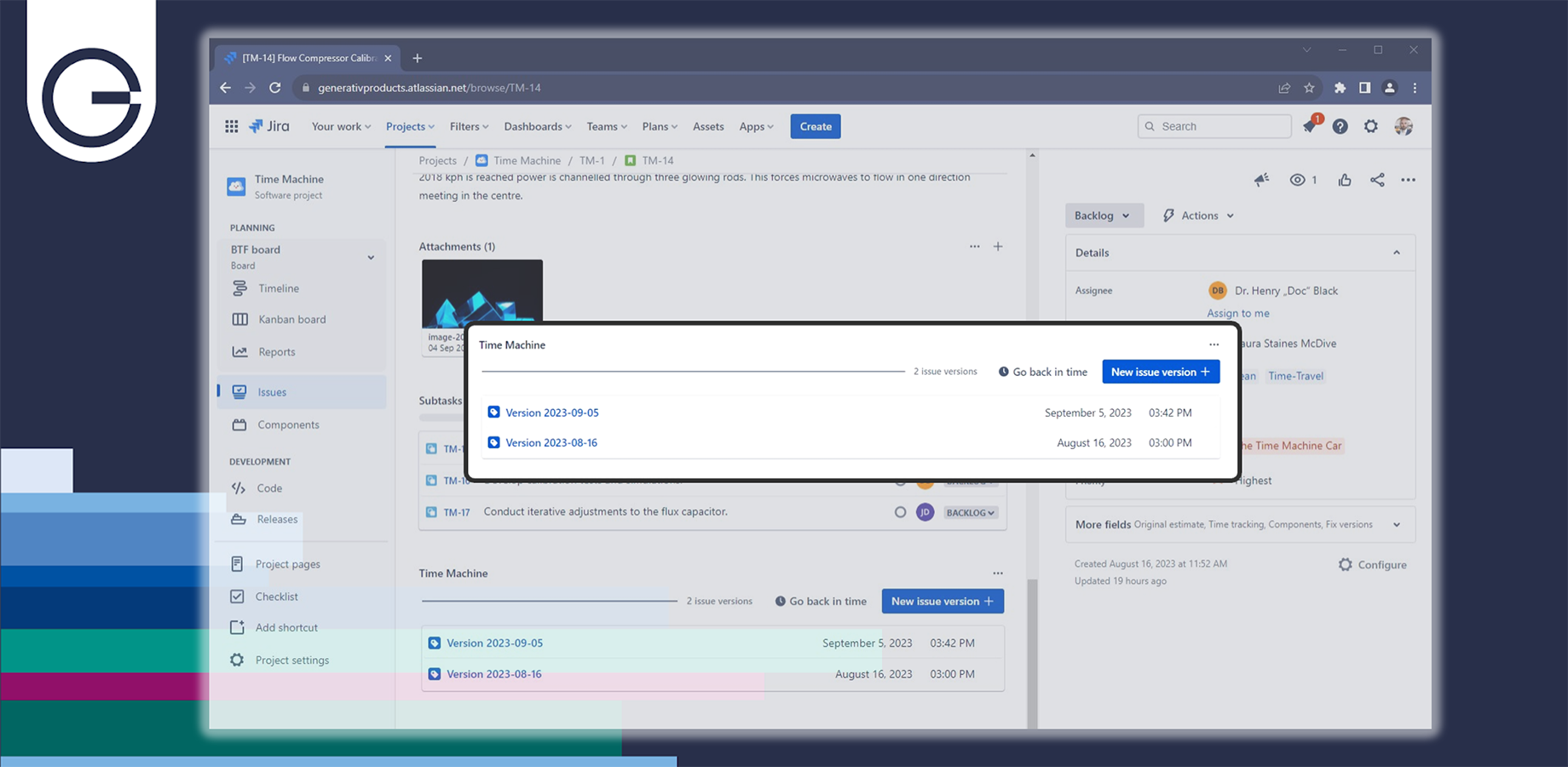Open the attached image thumbnail
Viewport: 1568px width, 767px height.
(482, 292)
